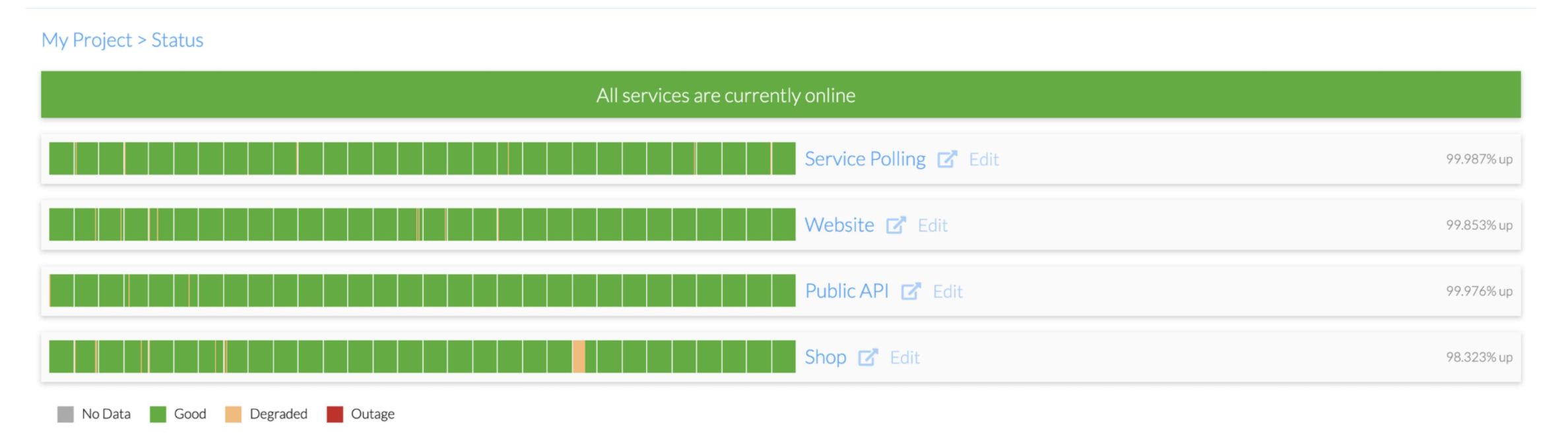Select the green Good legend swatch
This screenshot has height=441, width=1568.
coord(158,413)
